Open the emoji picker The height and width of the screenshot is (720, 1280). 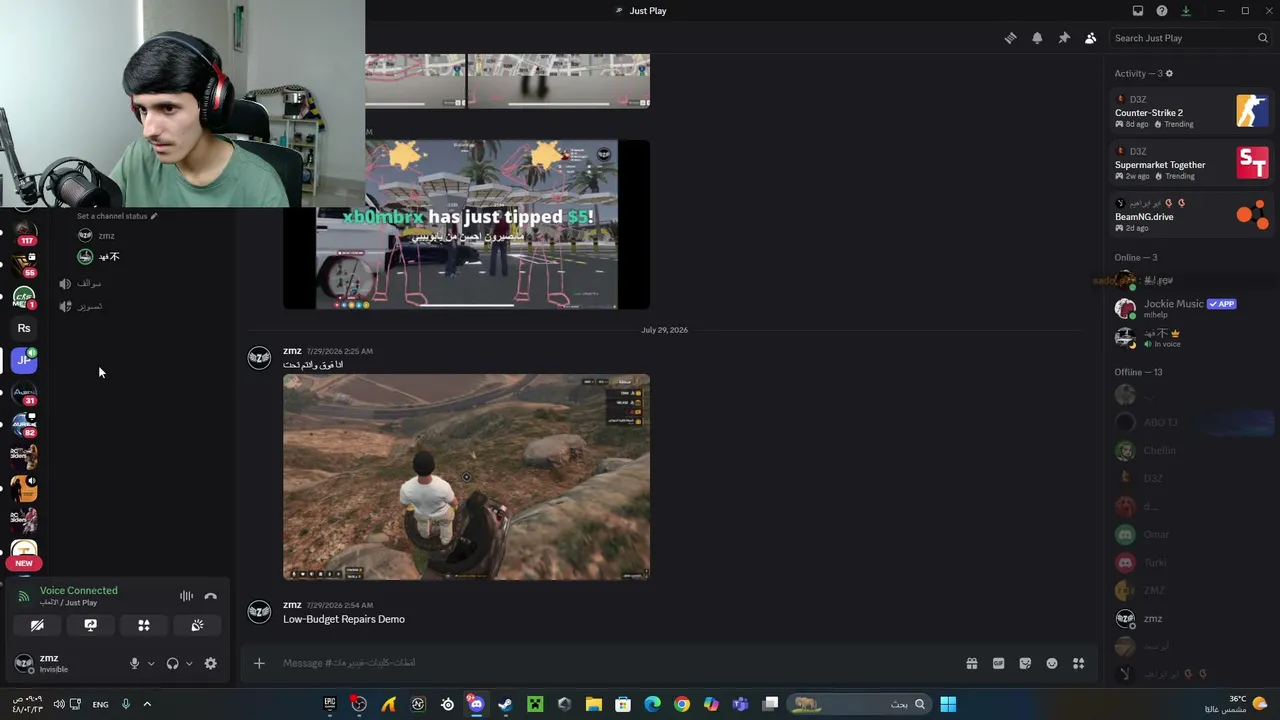coord(1052,663)
